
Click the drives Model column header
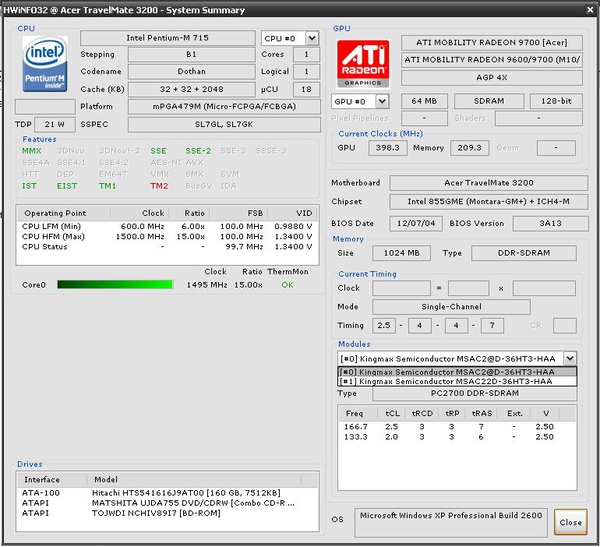point(193,480)
